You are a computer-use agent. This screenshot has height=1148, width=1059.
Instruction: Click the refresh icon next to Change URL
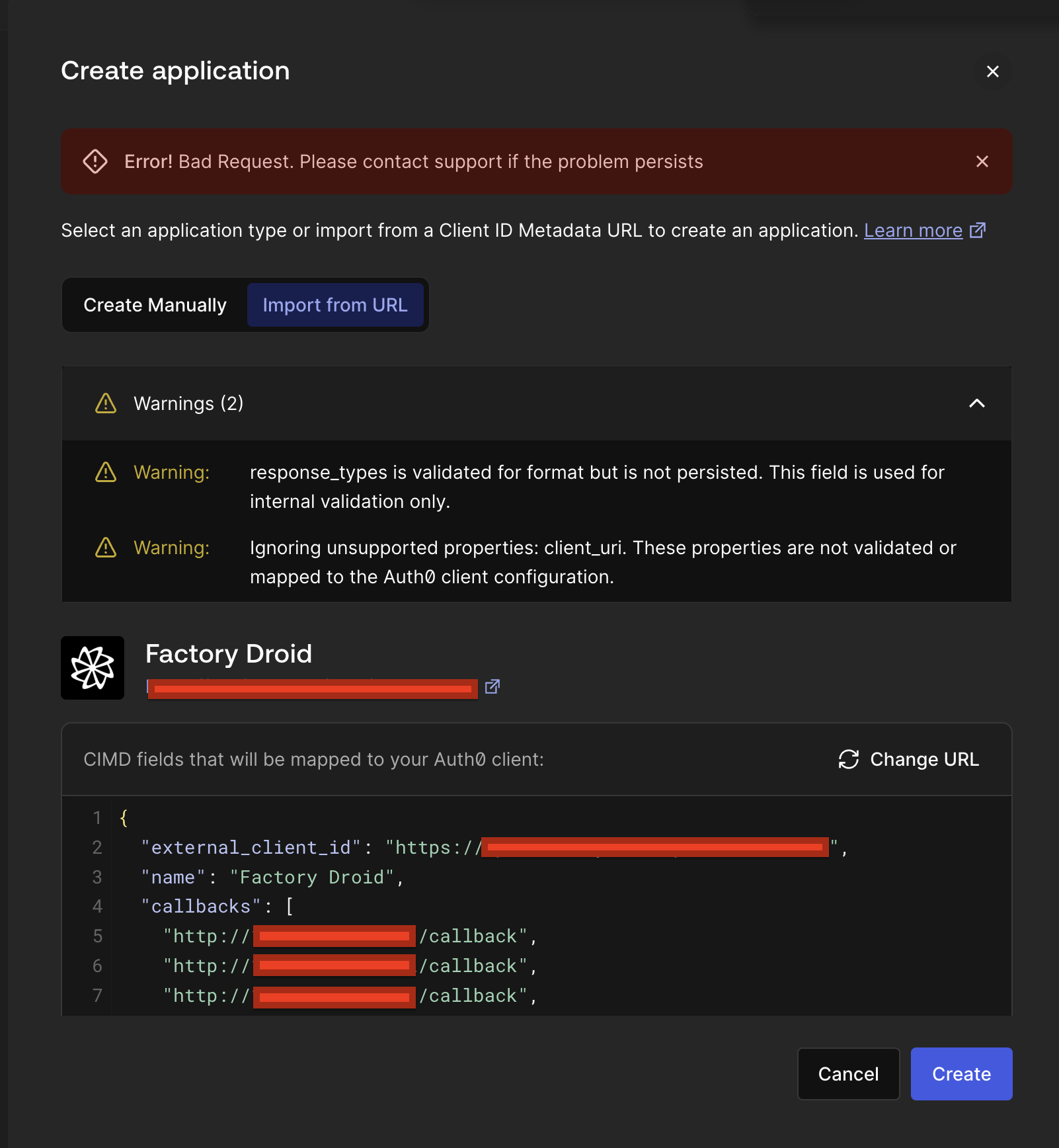click(849, 759)
